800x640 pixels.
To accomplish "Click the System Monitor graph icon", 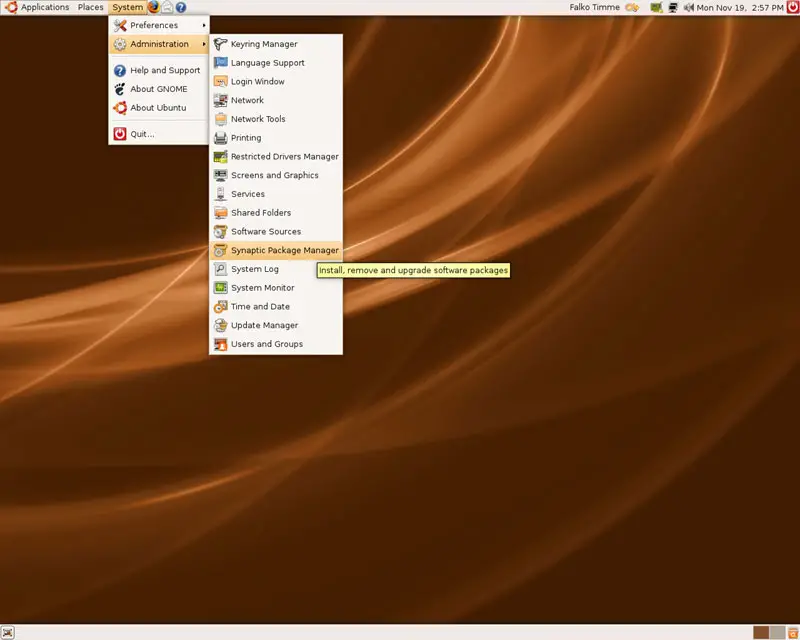I will click(220, 288).
